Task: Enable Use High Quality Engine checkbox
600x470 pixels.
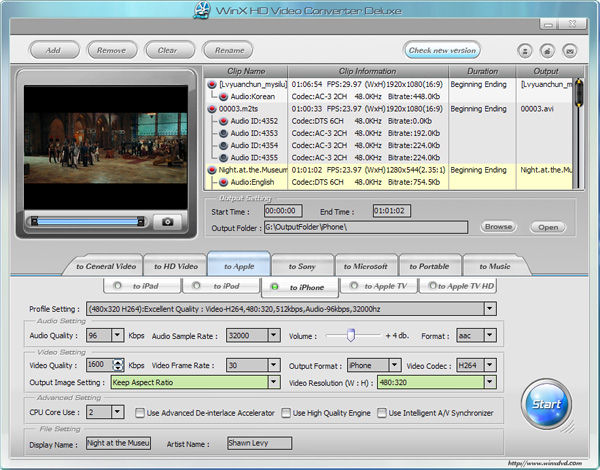Action: click(x=286, y=413)
